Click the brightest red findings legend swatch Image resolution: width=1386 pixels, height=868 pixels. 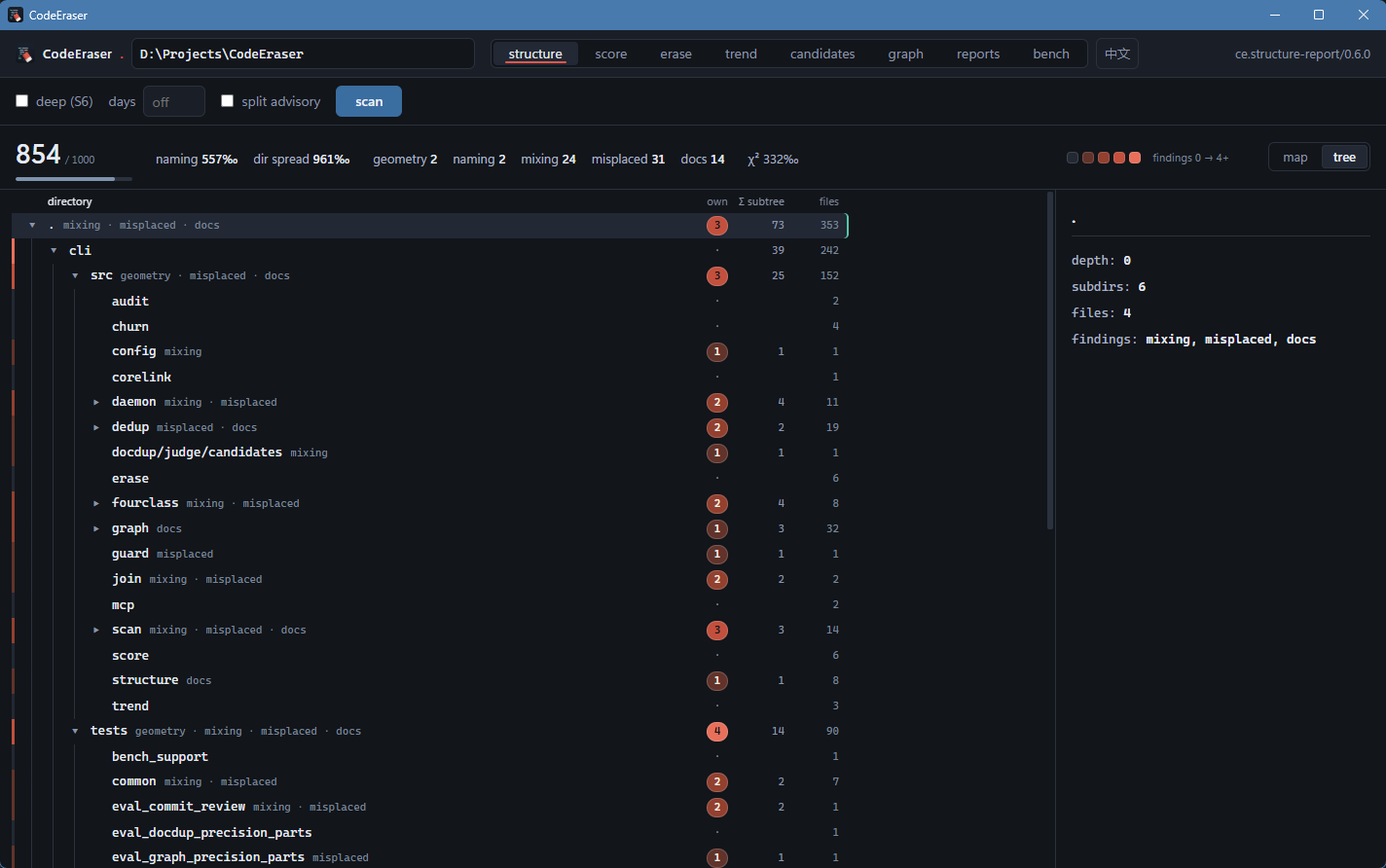1135,158
